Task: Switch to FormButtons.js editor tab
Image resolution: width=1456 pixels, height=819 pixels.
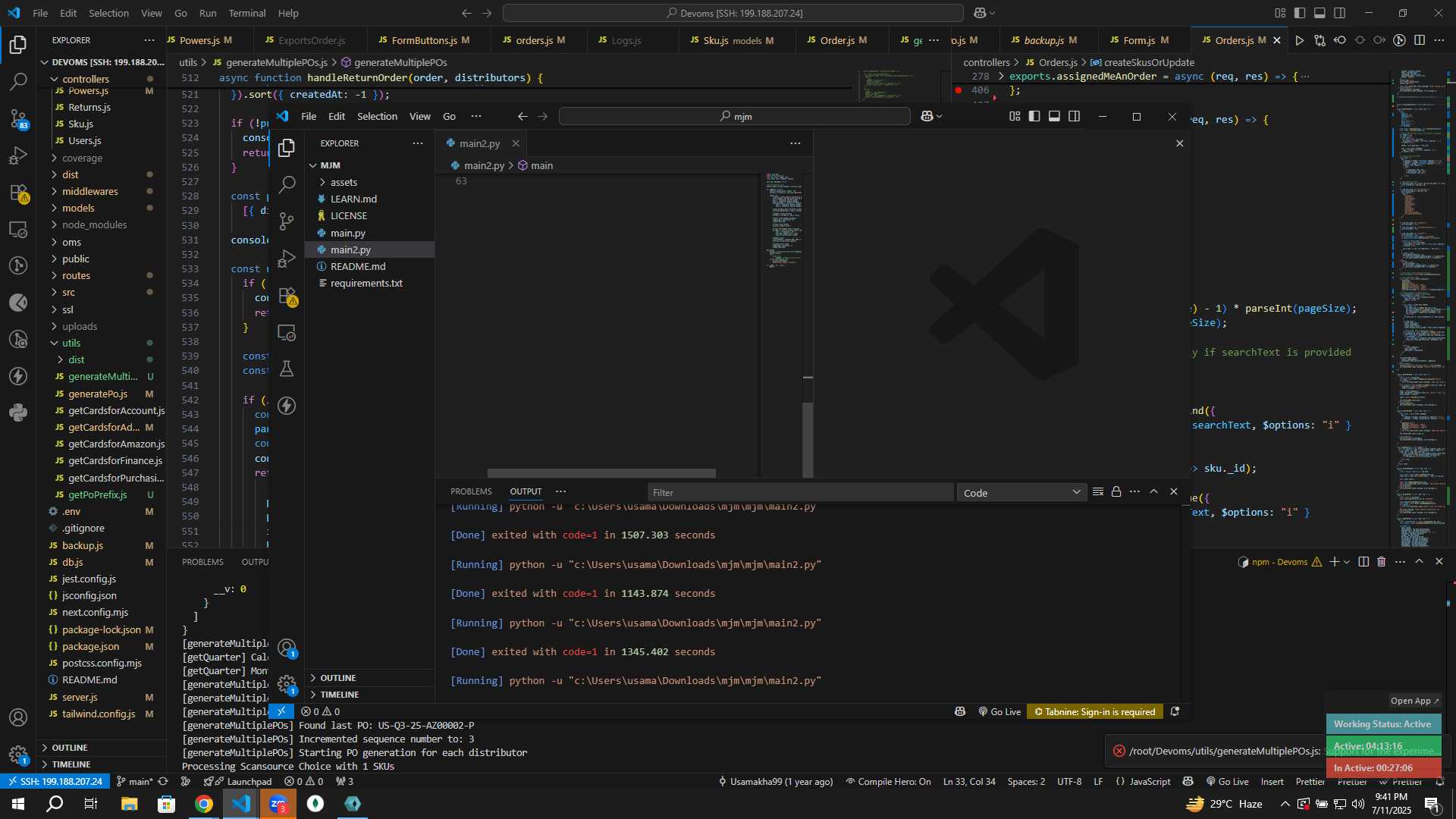Action: 428,40
